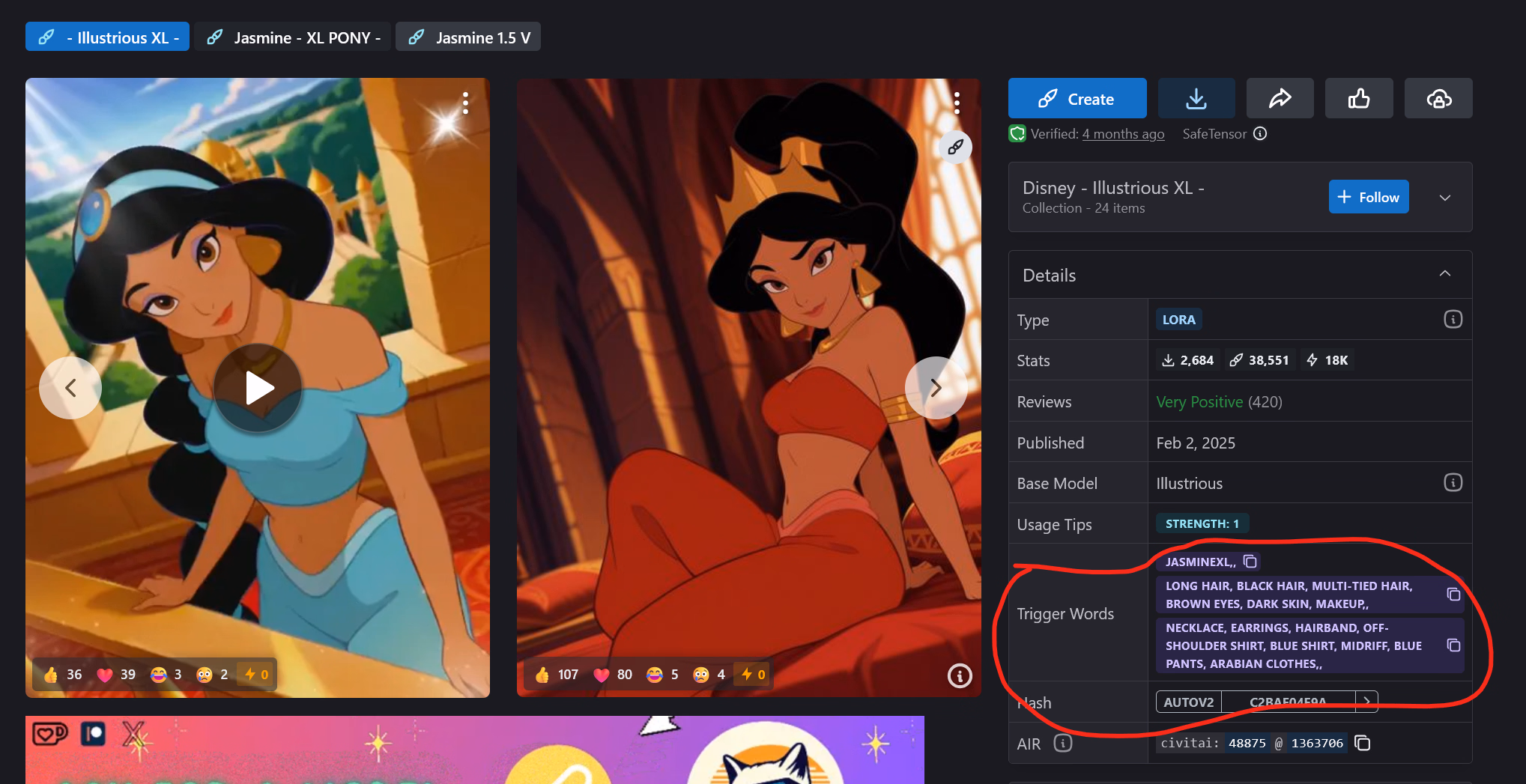
Task: Open the Ko-fi icon in the banner
Action: click(50, 734)
